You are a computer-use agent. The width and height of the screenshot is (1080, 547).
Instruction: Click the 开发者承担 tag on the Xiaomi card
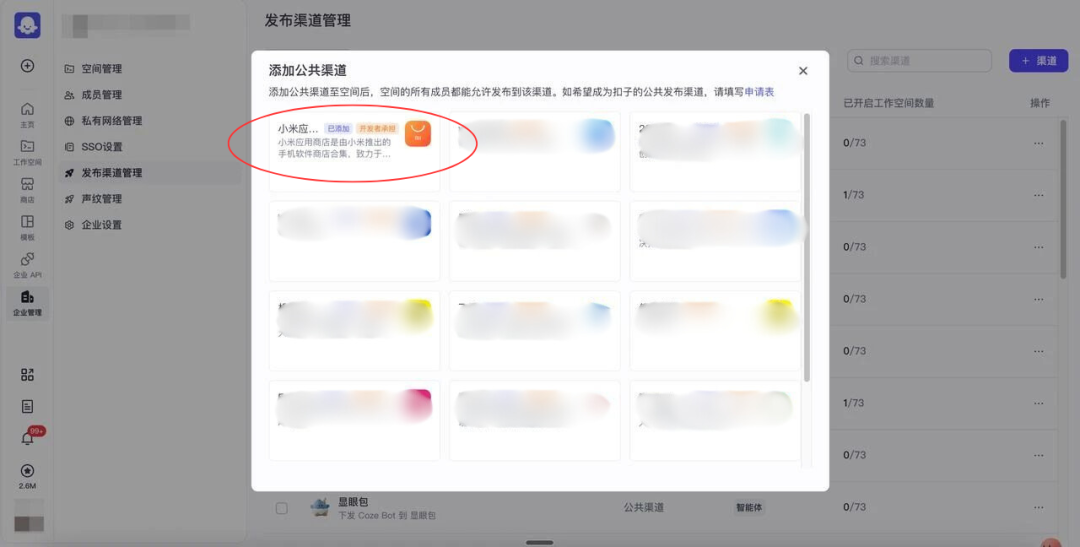[x=377, y=129]
